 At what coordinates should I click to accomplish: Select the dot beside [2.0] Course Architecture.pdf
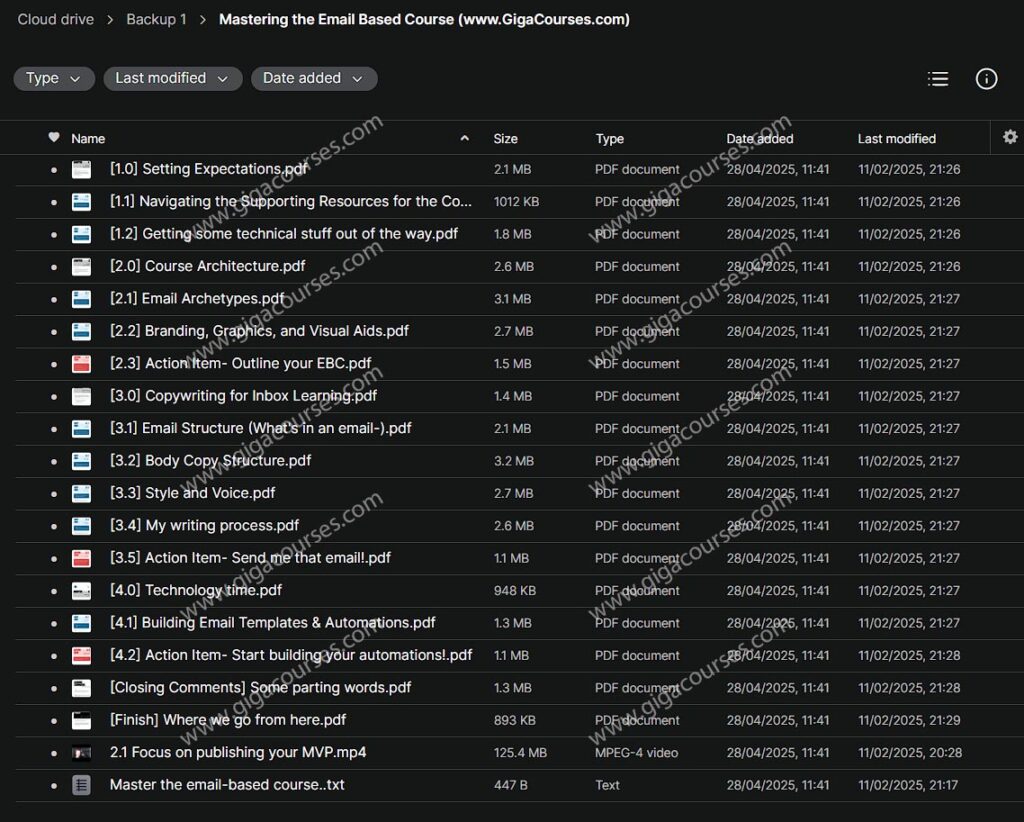tap(54, 266)
